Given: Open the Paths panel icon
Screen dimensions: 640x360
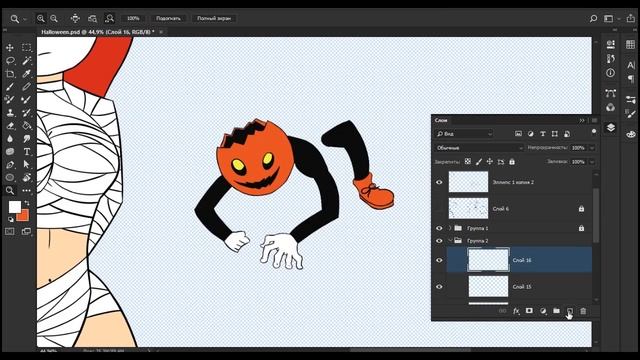Looking at the screenshot, I should click(x=611, y=93).
